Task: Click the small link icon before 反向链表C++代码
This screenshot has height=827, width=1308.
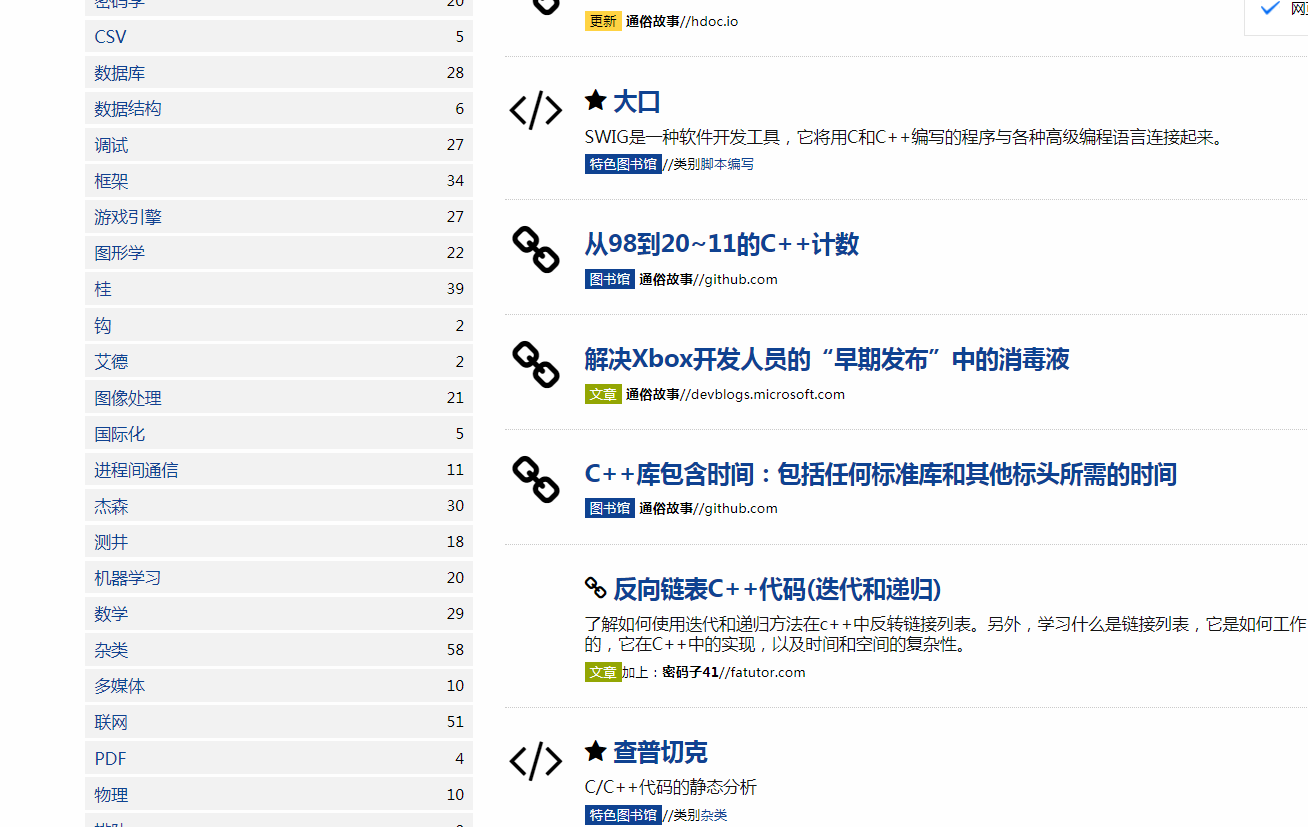Action: coord(596,587)
